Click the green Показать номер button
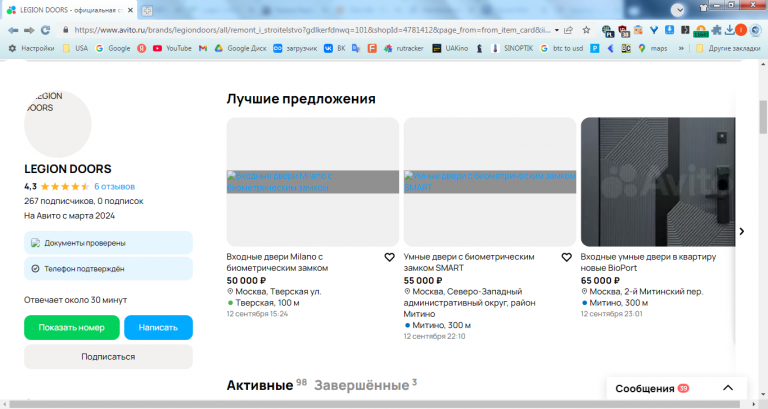This screenshot has width=768, height=409. point(72,327)
